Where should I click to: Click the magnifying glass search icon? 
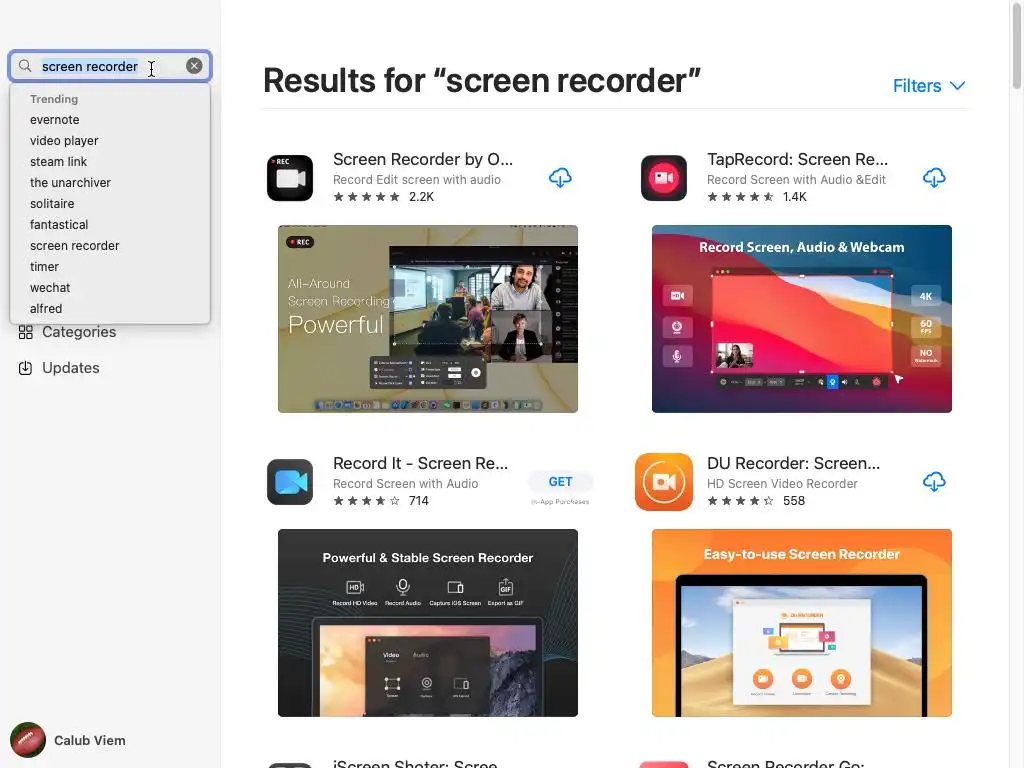click(25, 66)
